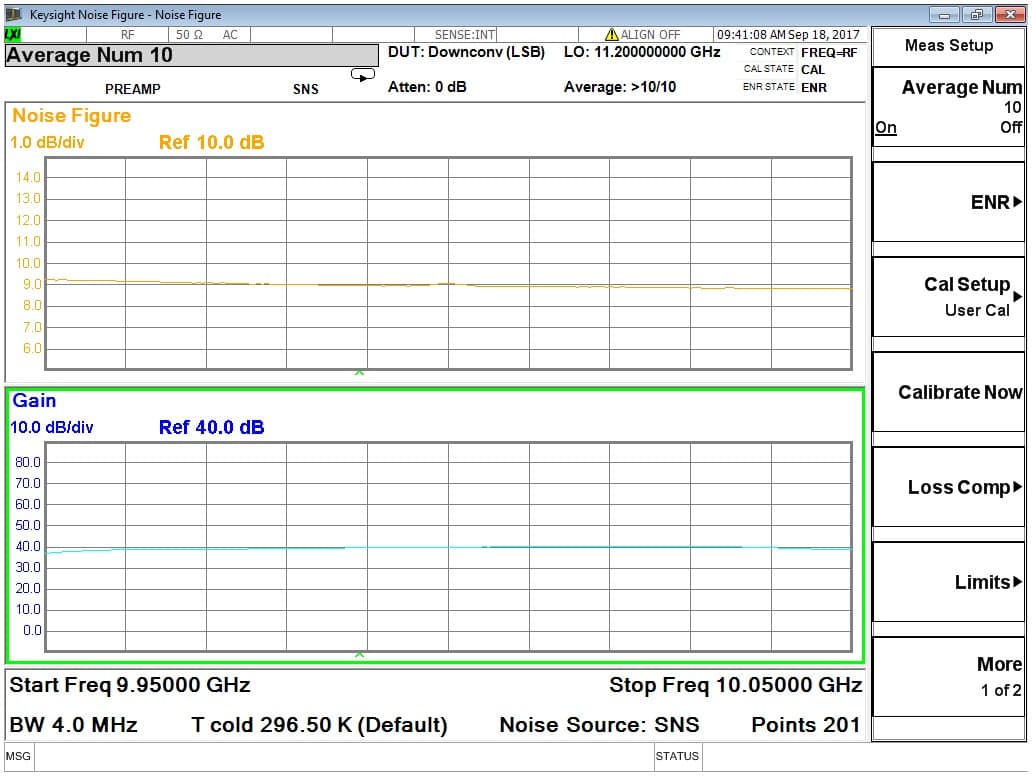
Task: Expand the Limits submenu
Action: pyautogui.click(x=948, y=582)
